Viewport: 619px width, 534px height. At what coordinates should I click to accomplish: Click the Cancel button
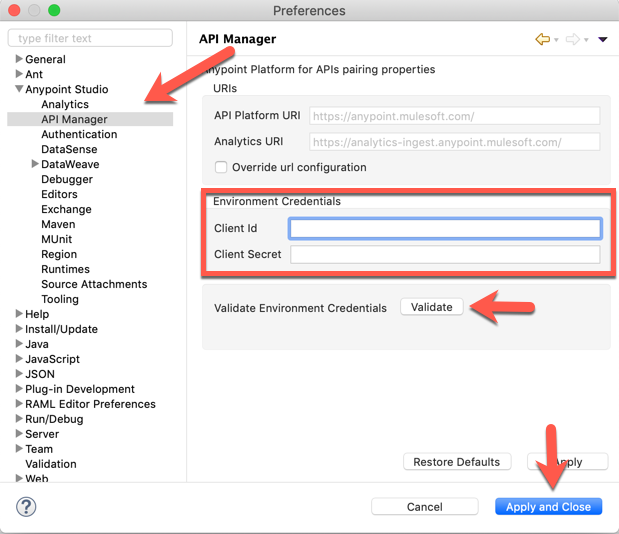(x=424, y=507)
